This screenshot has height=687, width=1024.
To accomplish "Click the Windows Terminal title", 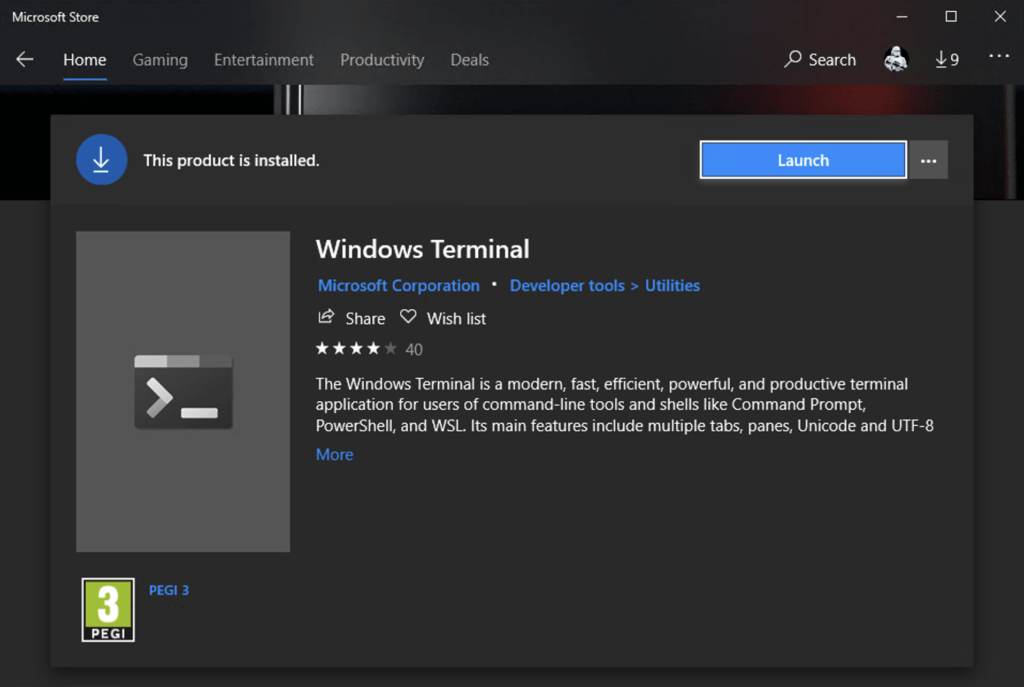I will click(x=423, y=249).
